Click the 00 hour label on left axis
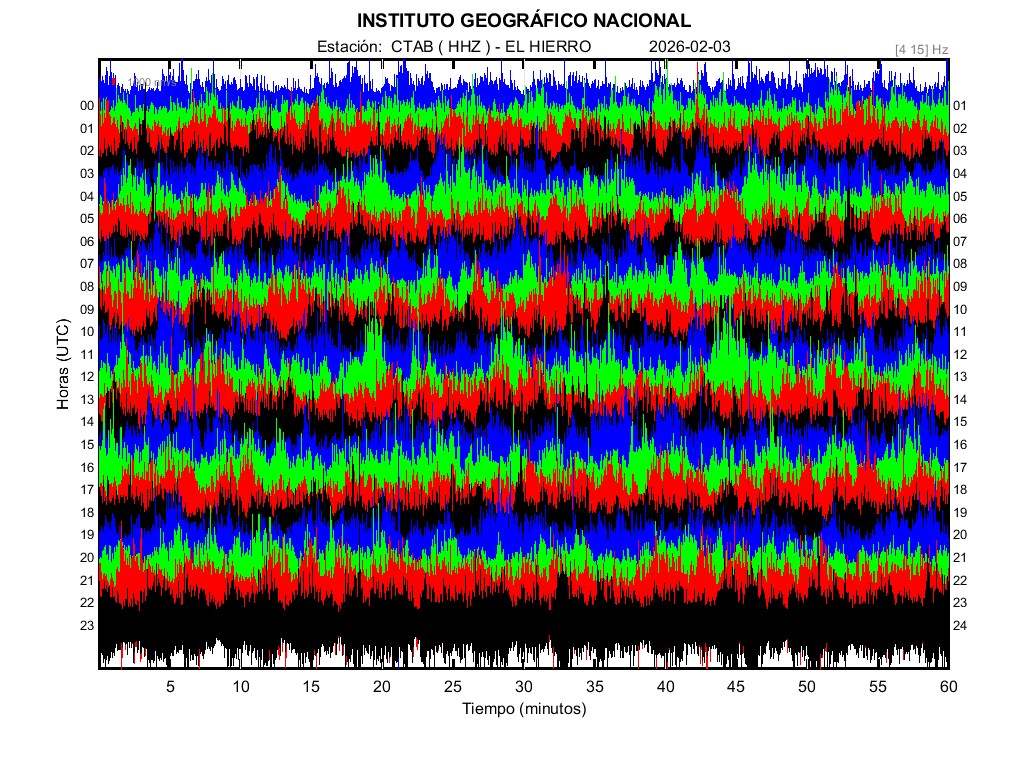Screen dimensions: 1024x768 point(87,106)
